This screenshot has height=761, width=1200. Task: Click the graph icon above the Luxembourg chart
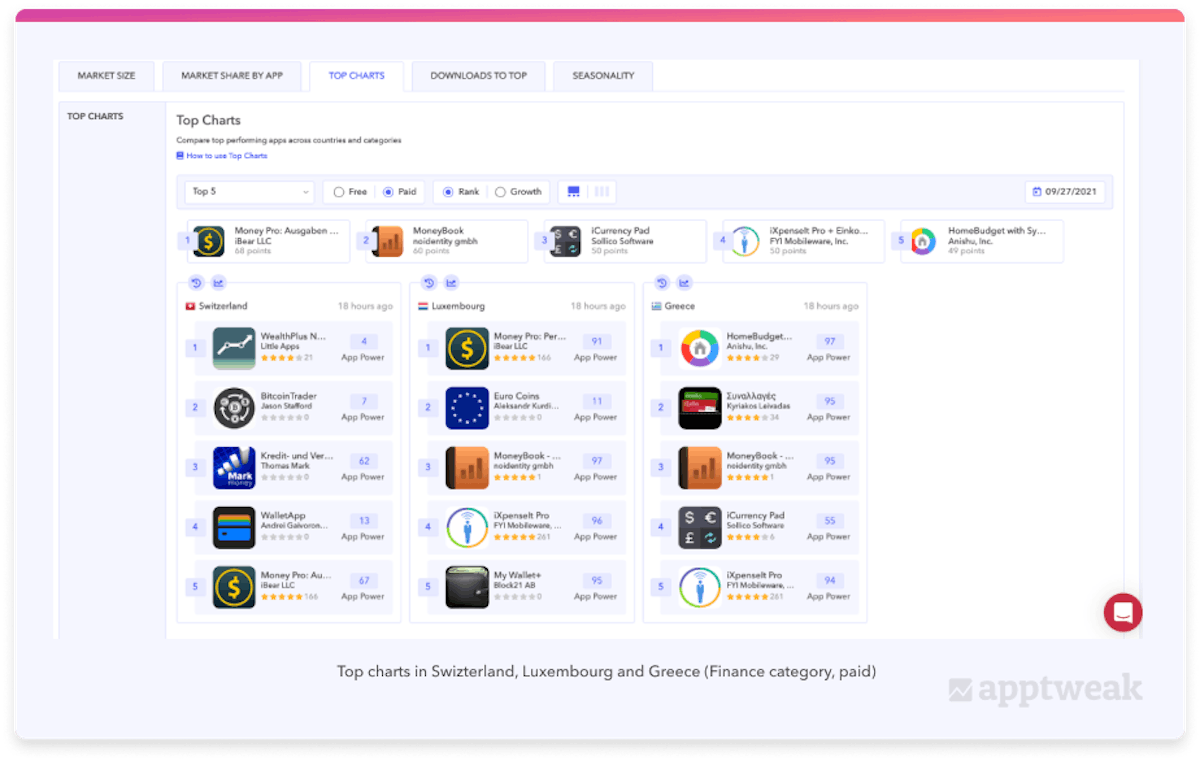point(452,283)
